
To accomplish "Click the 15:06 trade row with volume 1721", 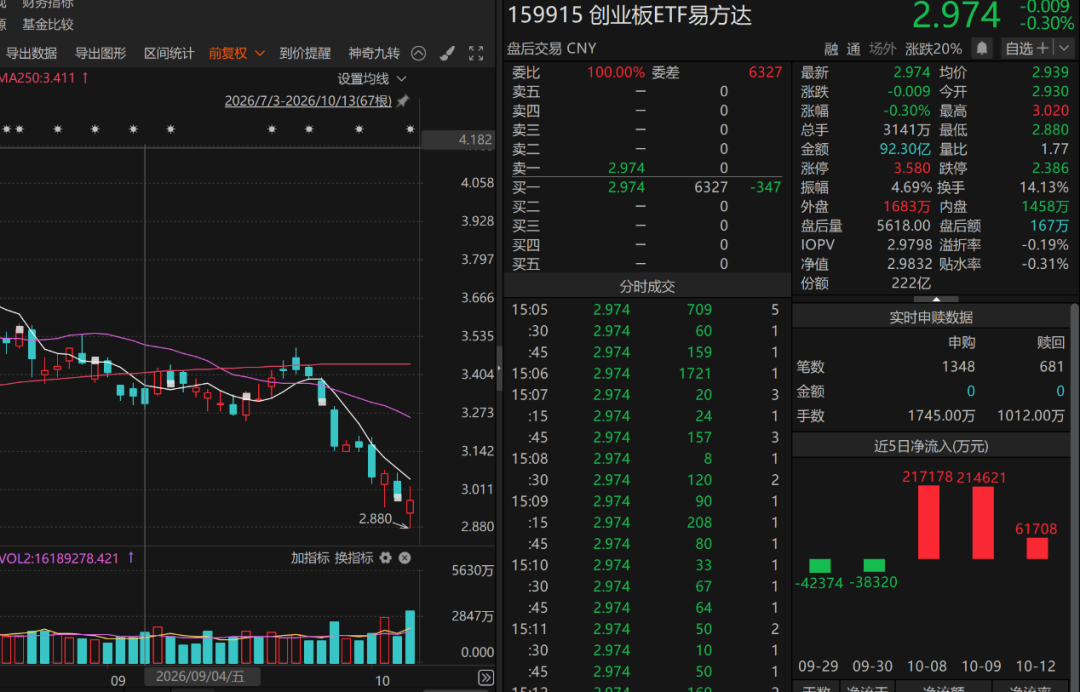I will click(x=645, y=373).
